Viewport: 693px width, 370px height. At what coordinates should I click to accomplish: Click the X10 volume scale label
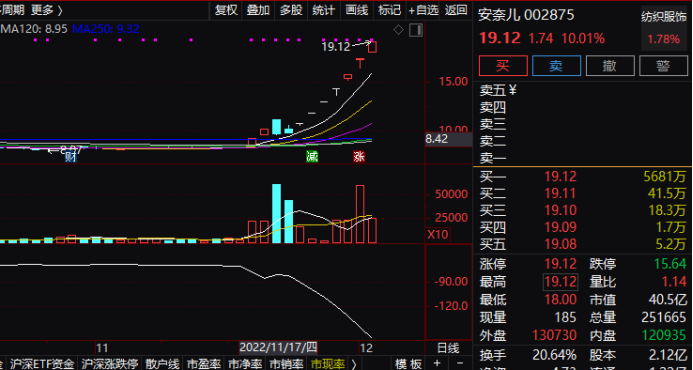(438, 234)
